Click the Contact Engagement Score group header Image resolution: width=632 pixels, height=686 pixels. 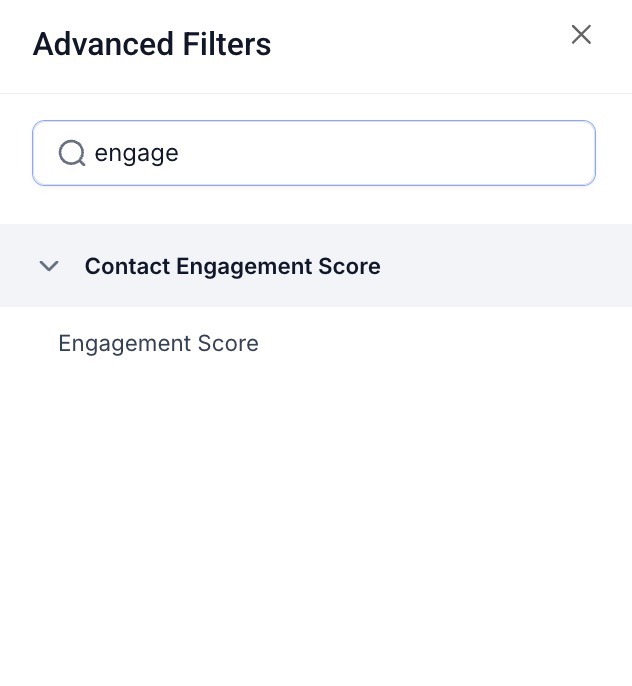(232, 266)
